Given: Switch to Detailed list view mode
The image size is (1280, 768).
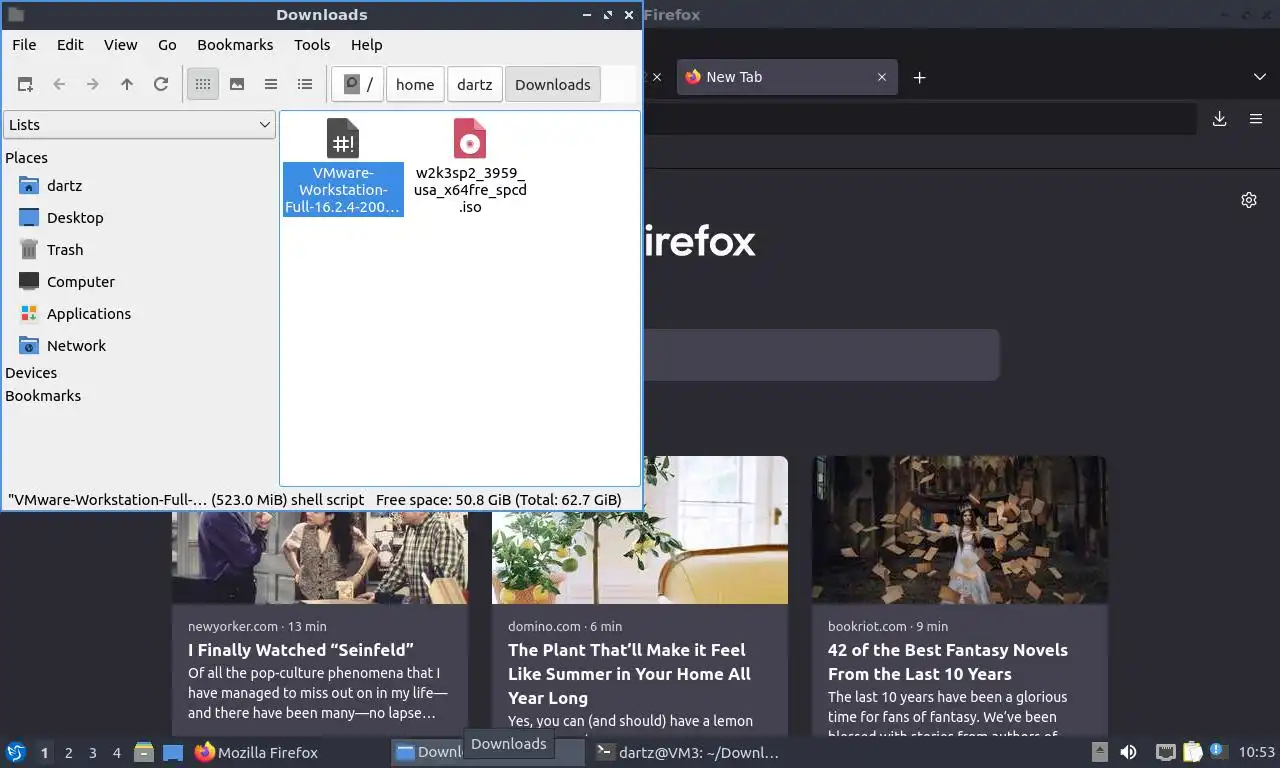Looking at the screenshot, I should 305,85.
